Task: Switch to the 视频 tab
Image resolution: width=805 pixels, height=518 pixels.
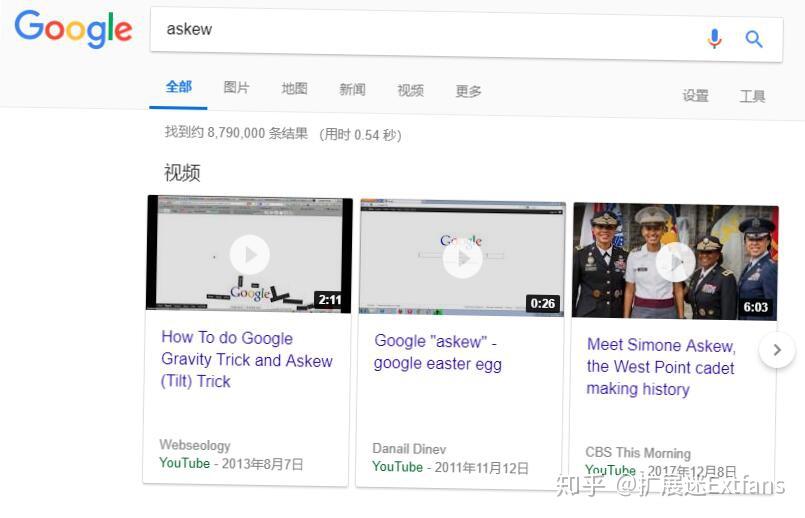Action: coord(410,91)
